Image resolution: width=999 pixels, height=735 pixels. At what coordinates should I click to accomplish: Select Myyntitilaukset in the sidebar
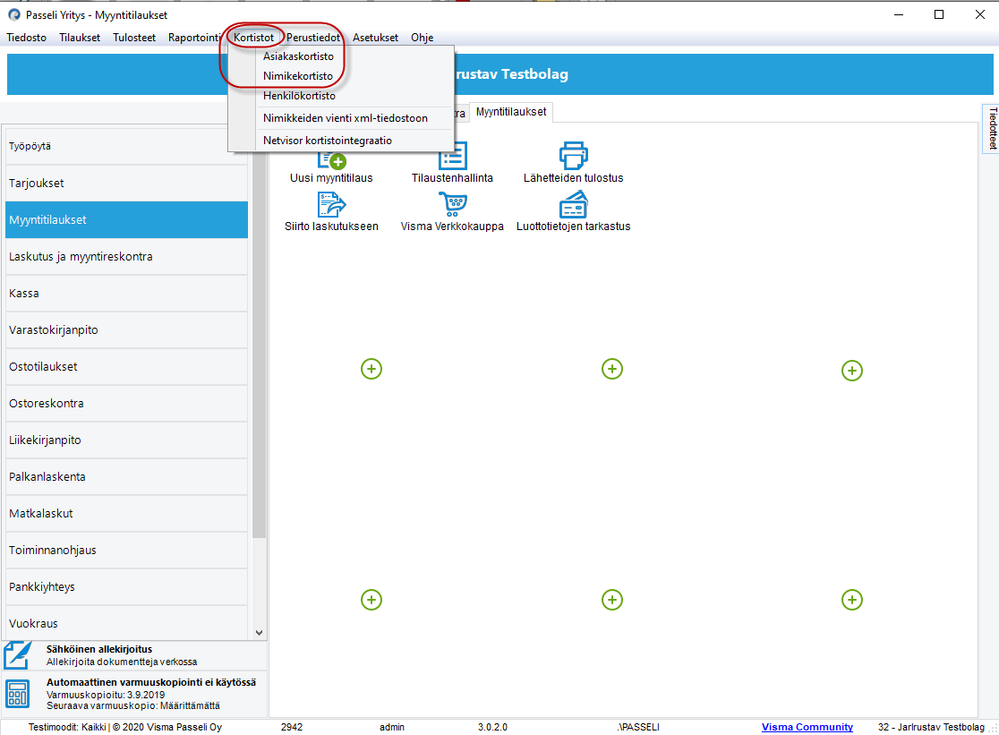coord(126,220)
